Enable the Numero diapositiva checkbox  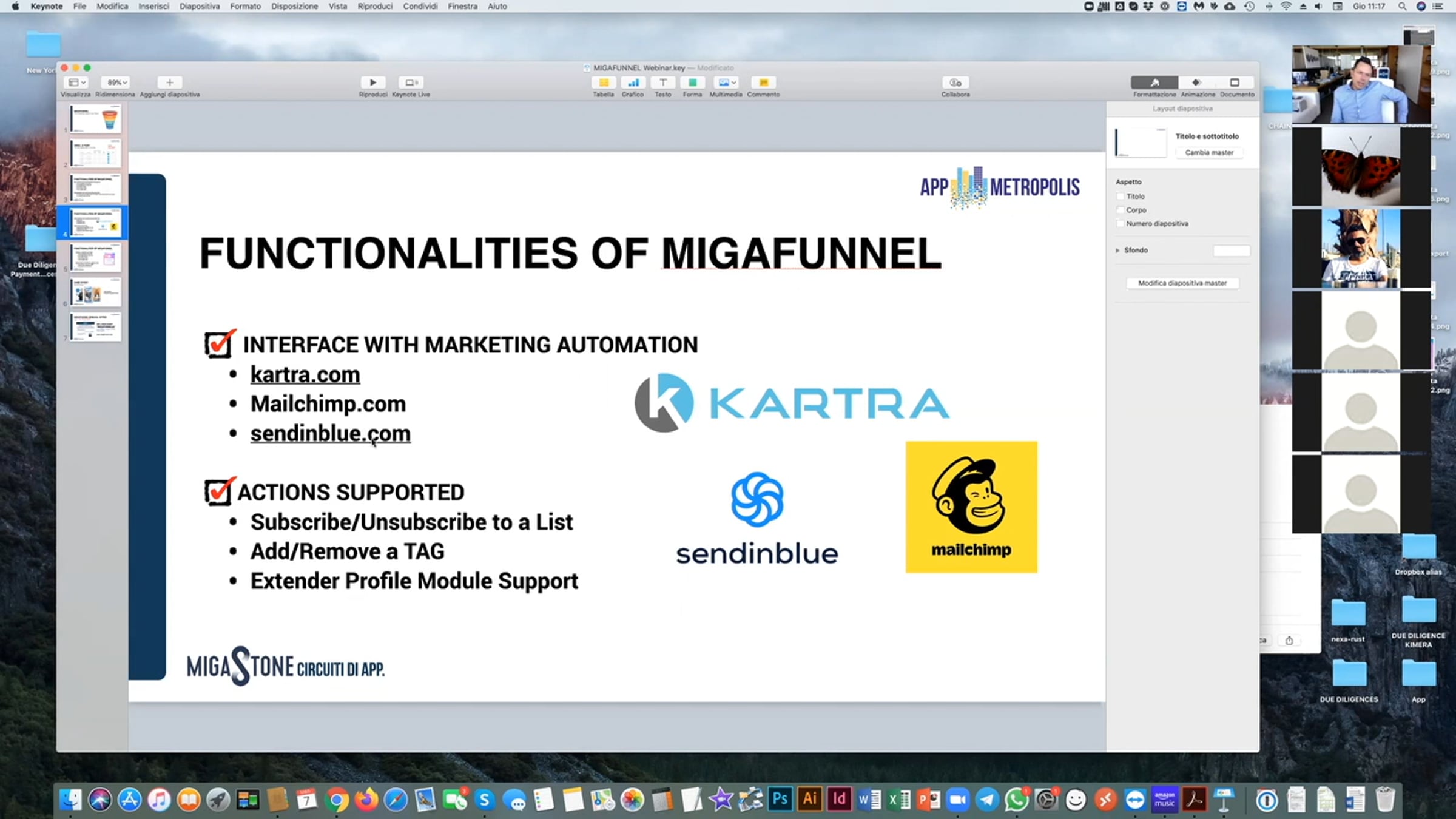1120,224
